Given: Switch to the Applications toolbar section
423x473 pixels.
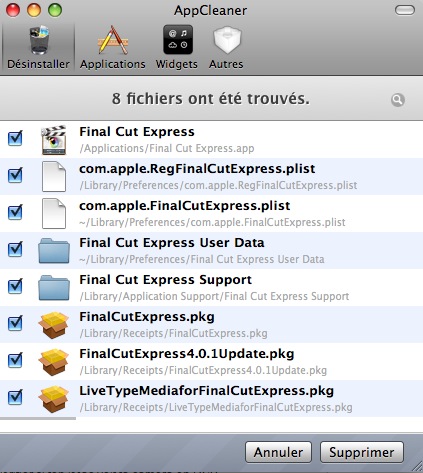Looking at the screenshot, I should [x=113, y=48].
